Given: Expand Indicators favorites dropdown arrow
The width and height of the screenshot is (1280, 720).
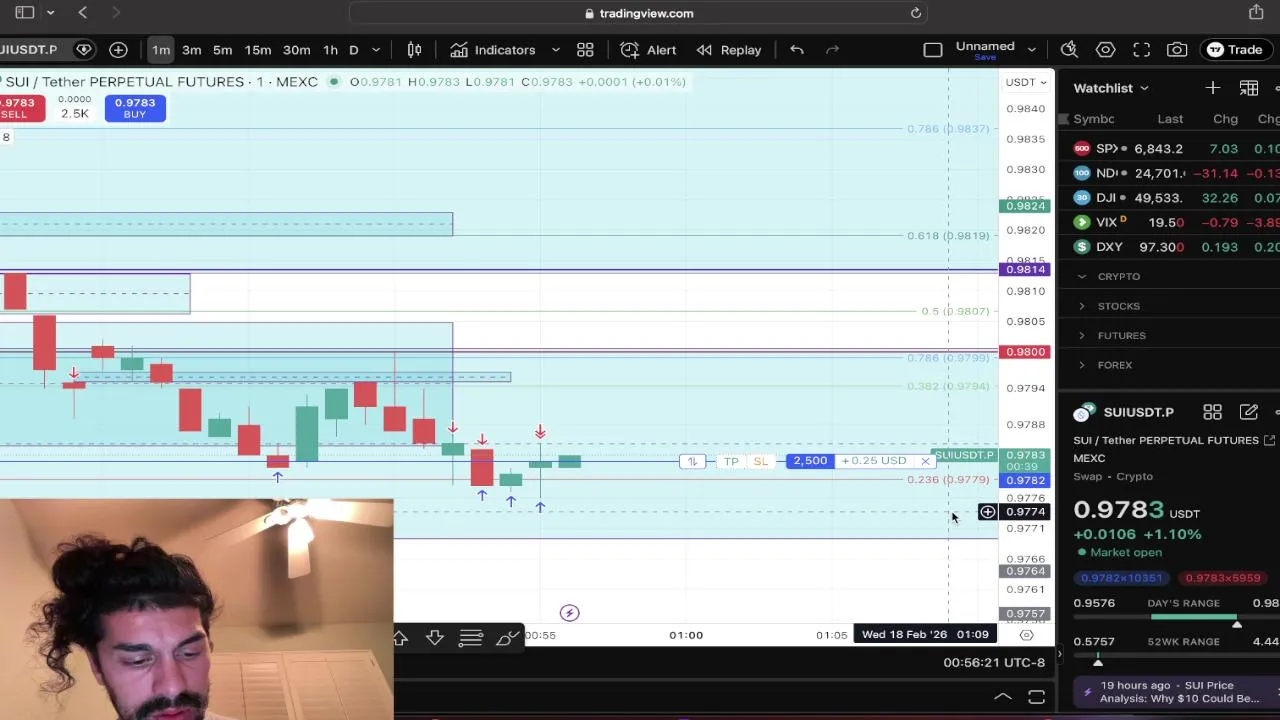Looking at the screenshot, I should tap(555, 50).
